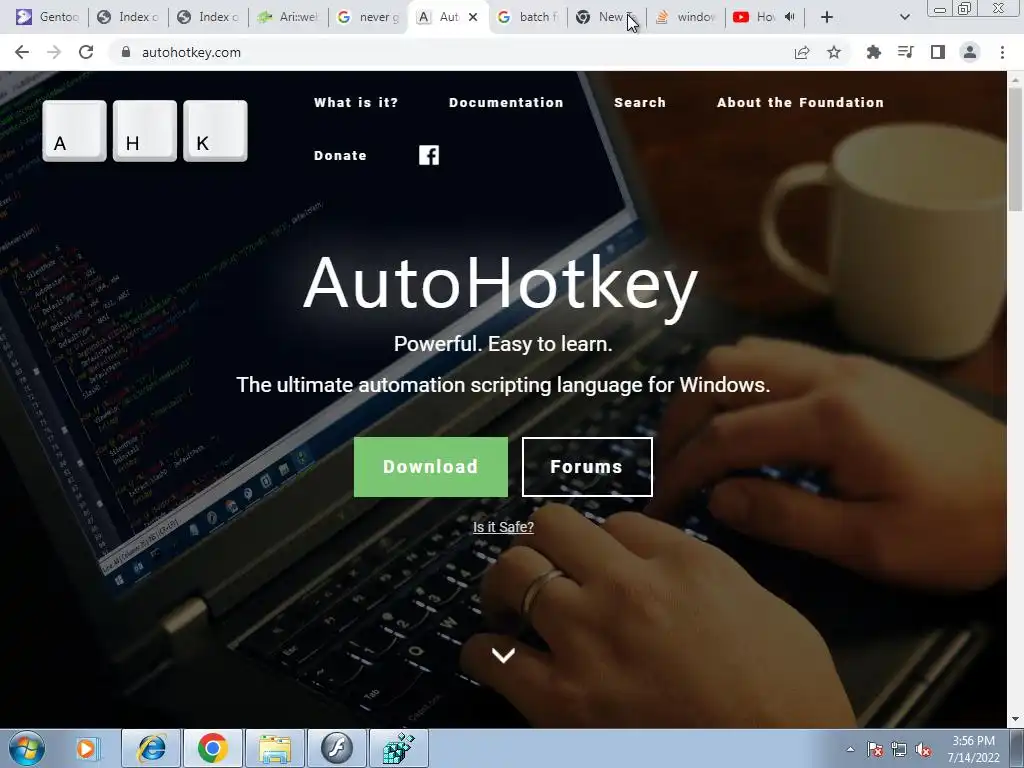Open the Donate nav link
Viewport: 1024px width, 768px height.
pyautogui.click(x=340, y=155)
